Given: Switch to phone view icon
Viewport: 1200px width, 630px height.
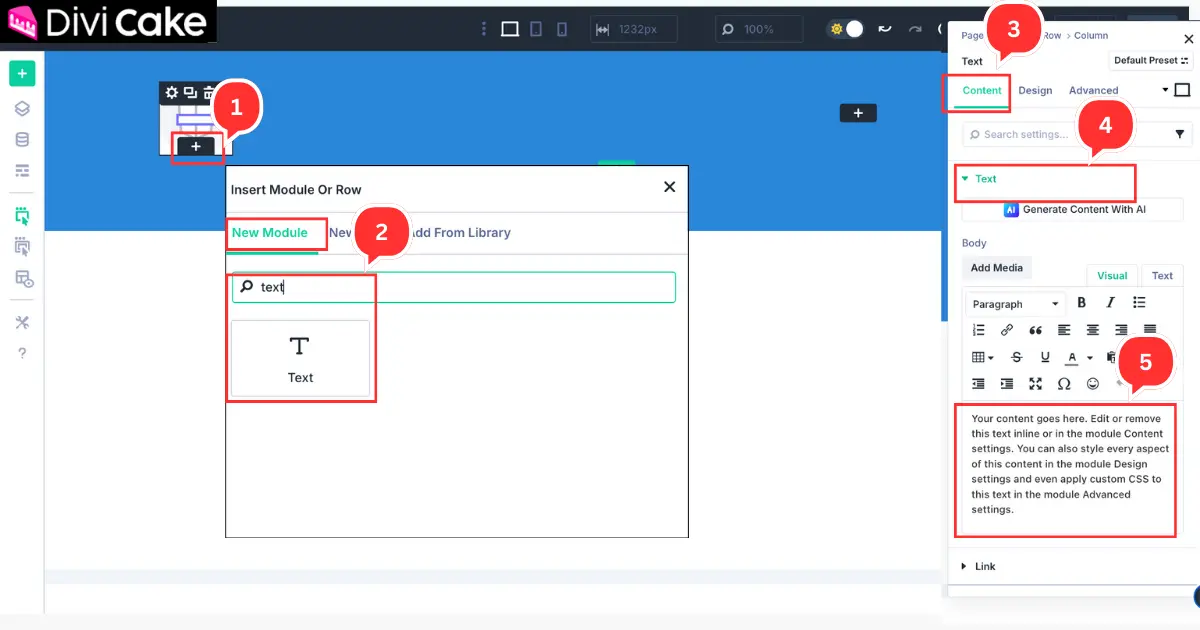Looking at the screenshot, I should (x=563, y=29).
